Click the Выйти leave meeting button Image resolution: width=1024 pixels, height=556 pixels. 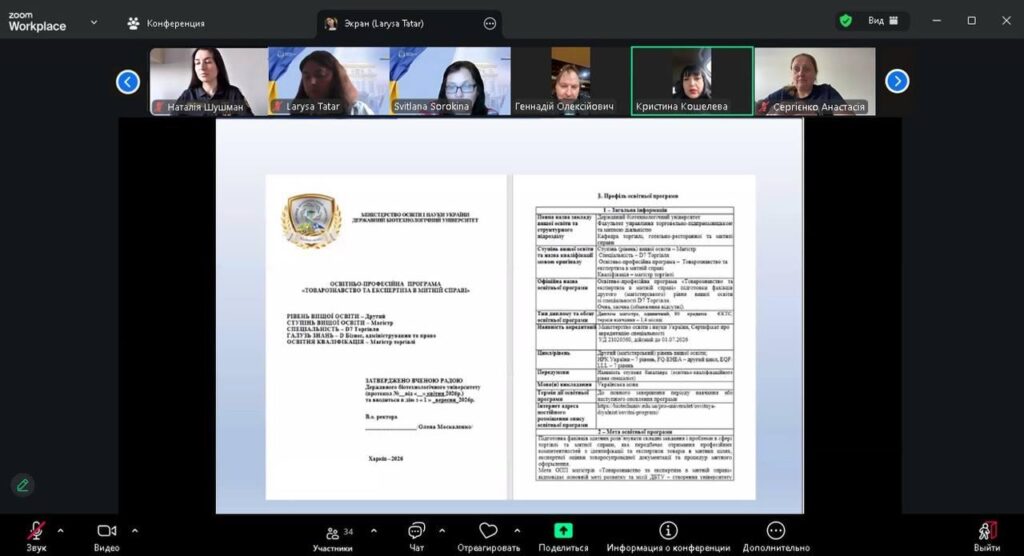point(986,531)
